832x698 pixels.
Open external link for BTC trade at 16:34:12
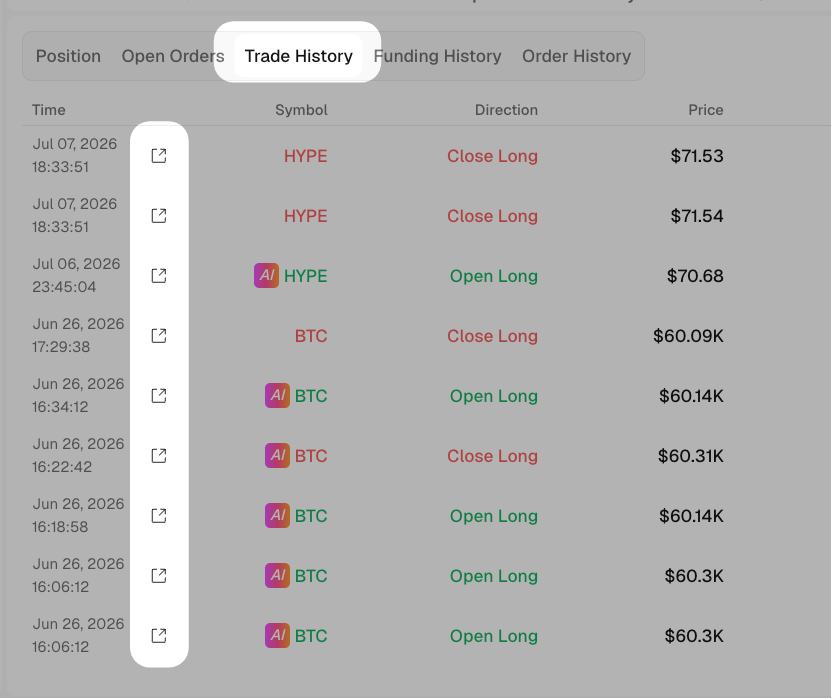click(x=159, y=395)
